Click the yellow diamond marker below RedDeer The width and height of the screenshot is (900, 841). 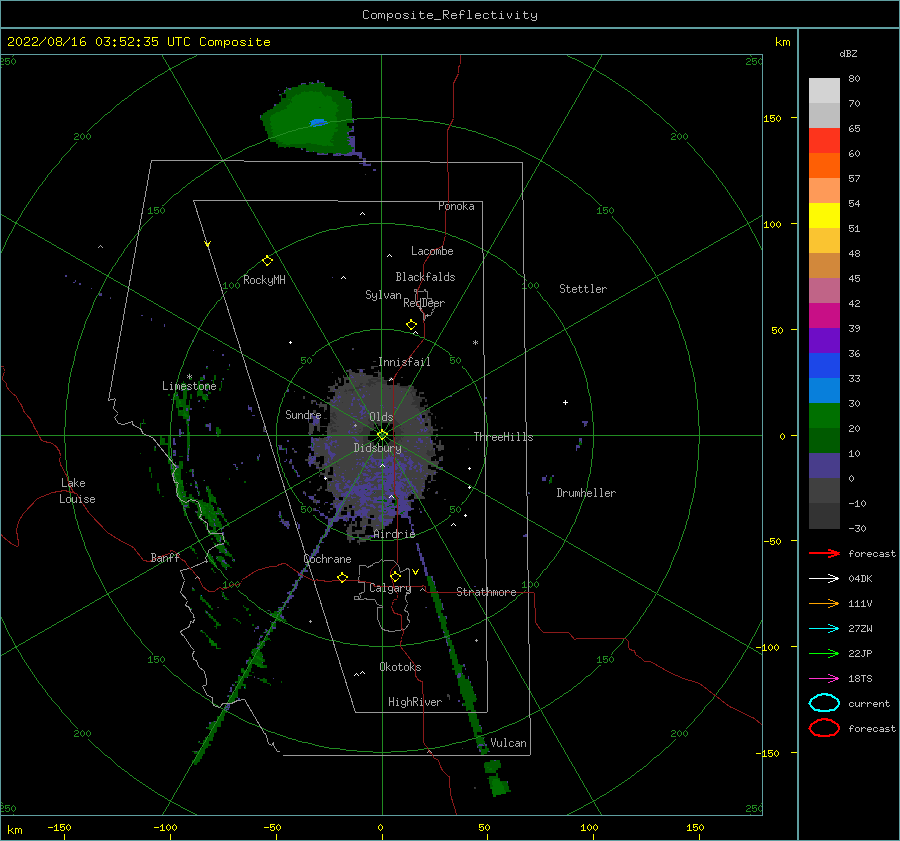pos(411,325)
